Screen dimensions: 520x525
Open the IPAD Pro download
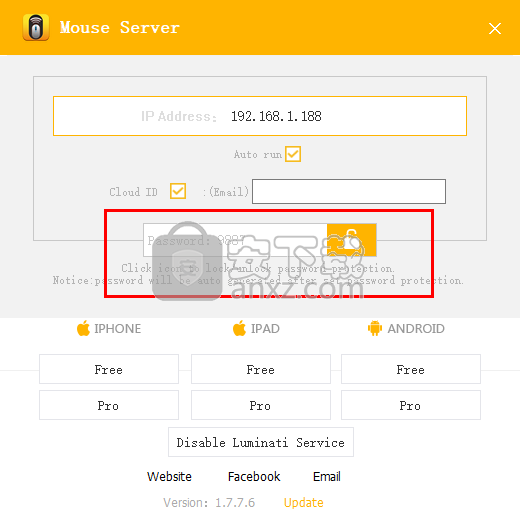click(261, 405)
